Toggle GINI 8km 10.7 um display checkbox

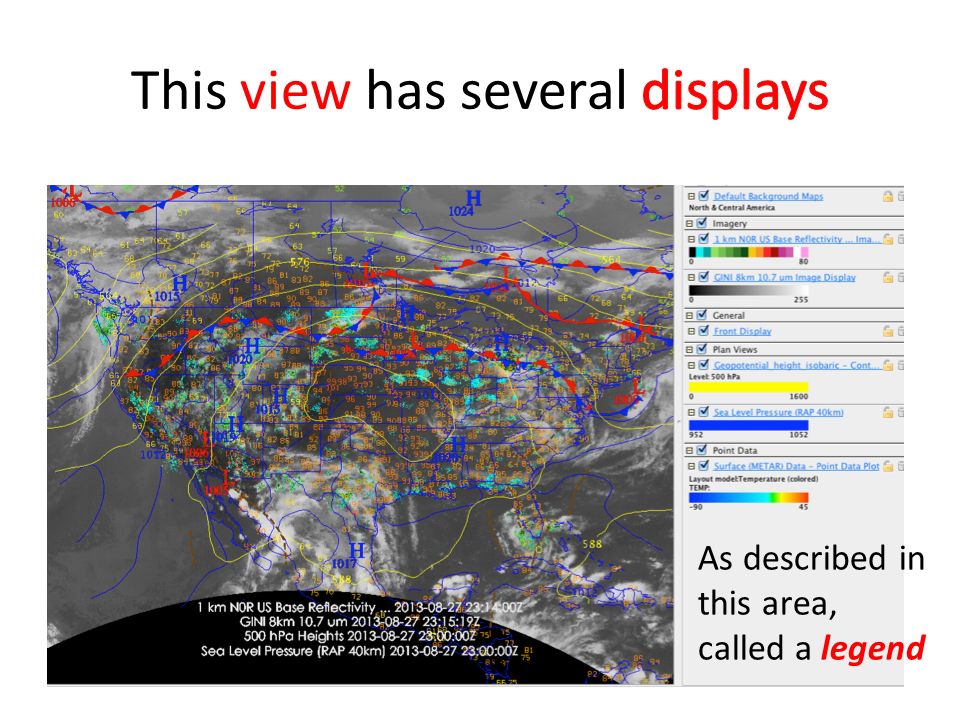[703, 277]
